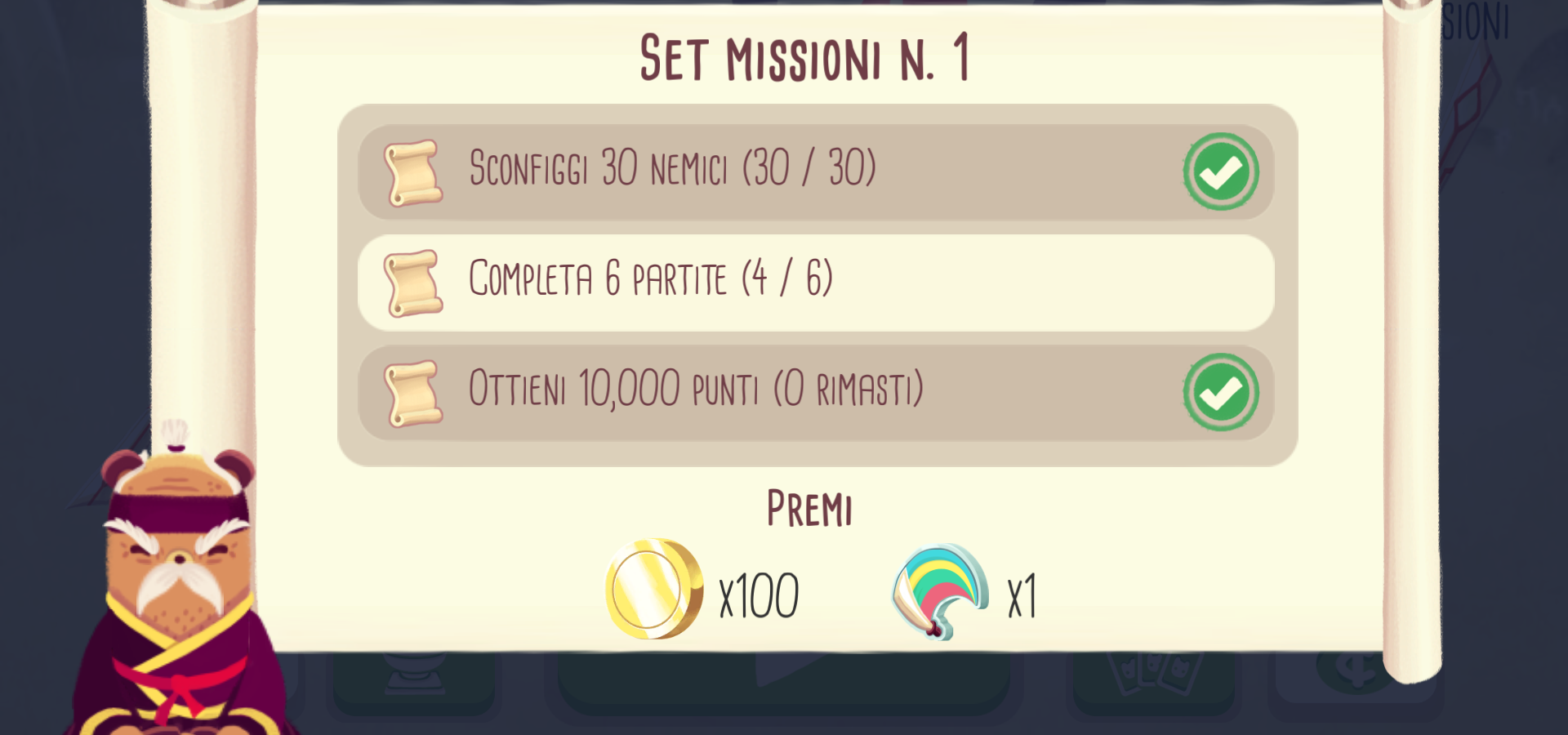The image size is (1568, 735).
Task: Select the Sconfiggi 30 nemici mission row
Action: (x=816, y=172)
